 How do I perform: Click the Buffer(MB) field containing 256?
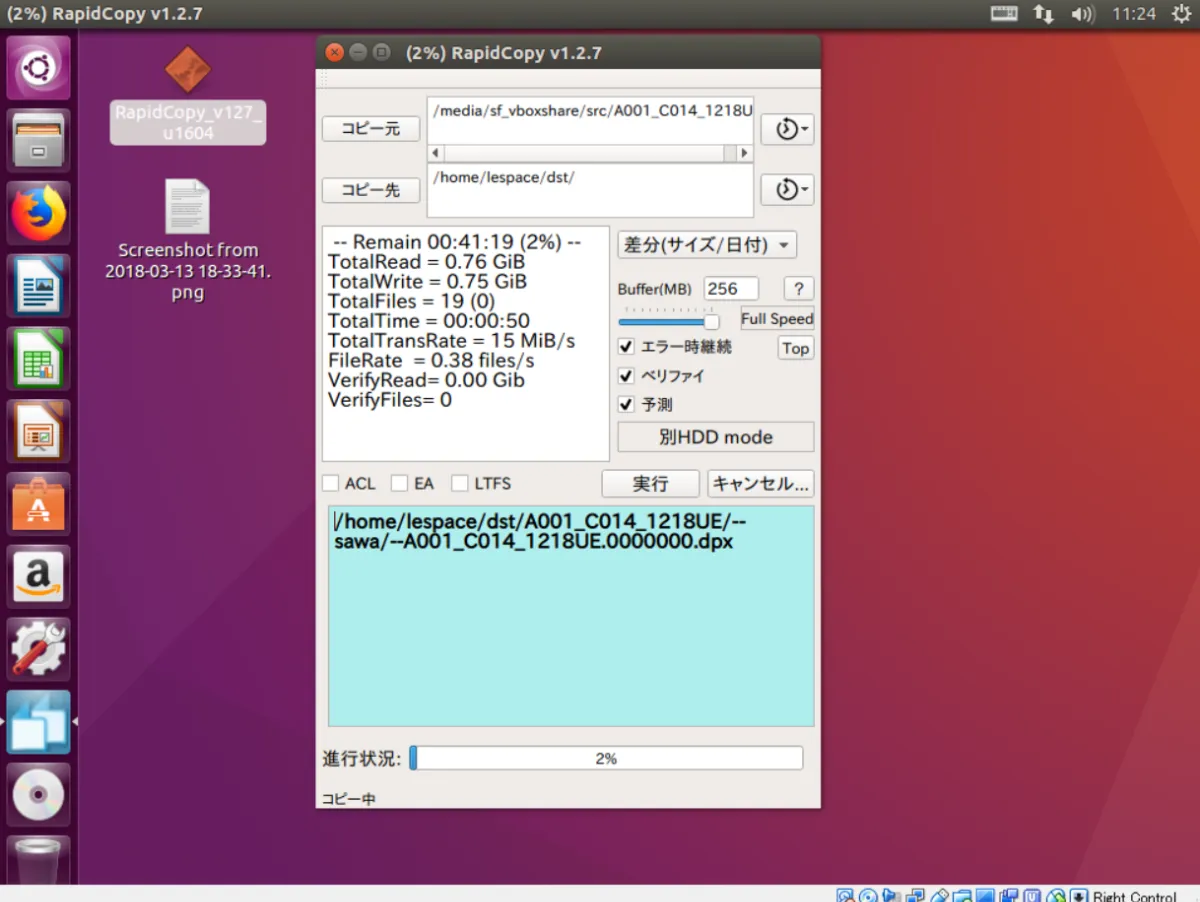731,289
